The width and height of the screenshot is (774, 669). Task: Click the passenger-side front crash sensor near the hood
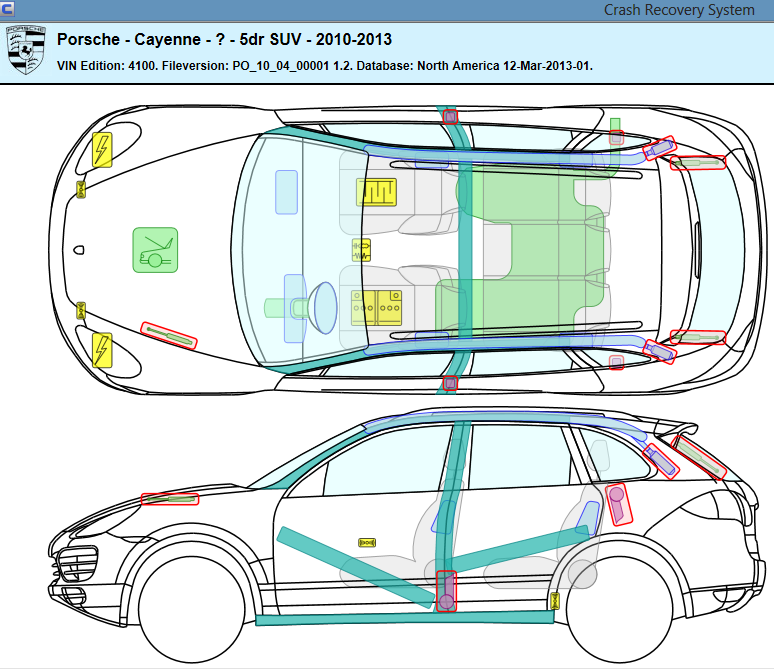pos(81,190)
